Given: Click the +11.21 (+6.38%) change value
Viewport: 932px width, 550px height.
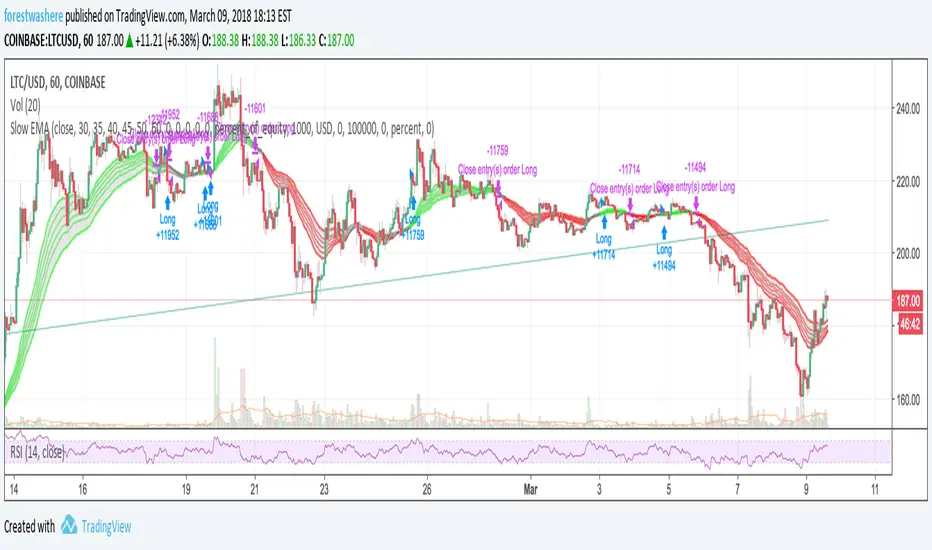Looking at the screenshot, I should click(166, 40).
